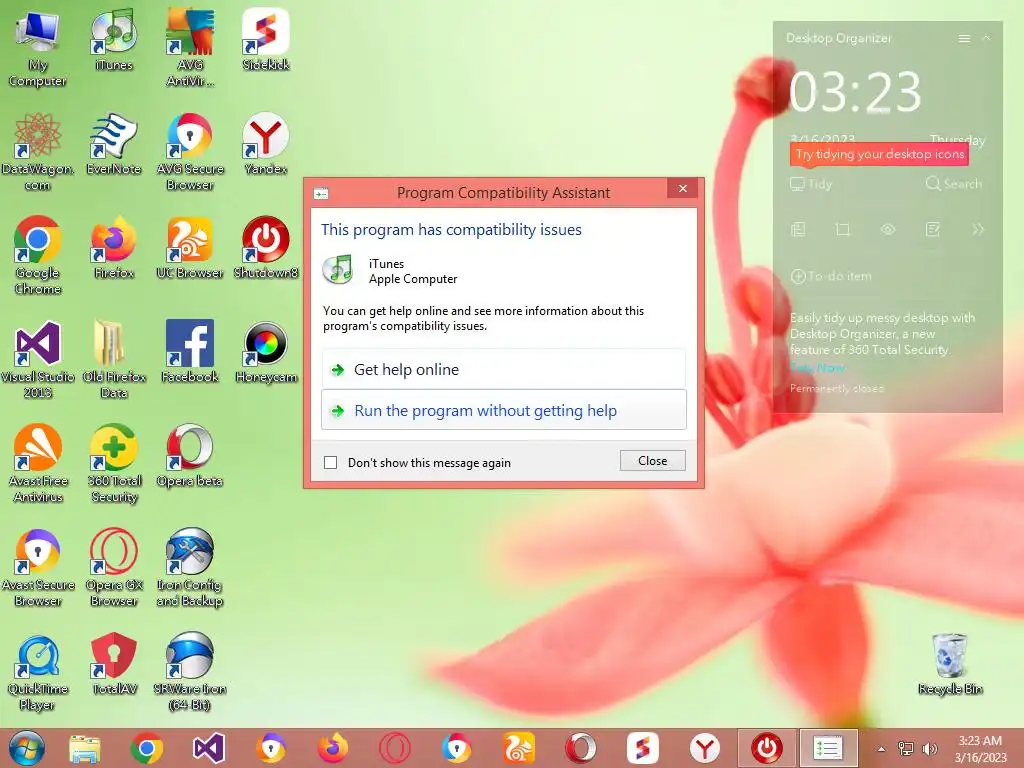Choose 'Run the program without getting help'

click(x=504, y=410)
